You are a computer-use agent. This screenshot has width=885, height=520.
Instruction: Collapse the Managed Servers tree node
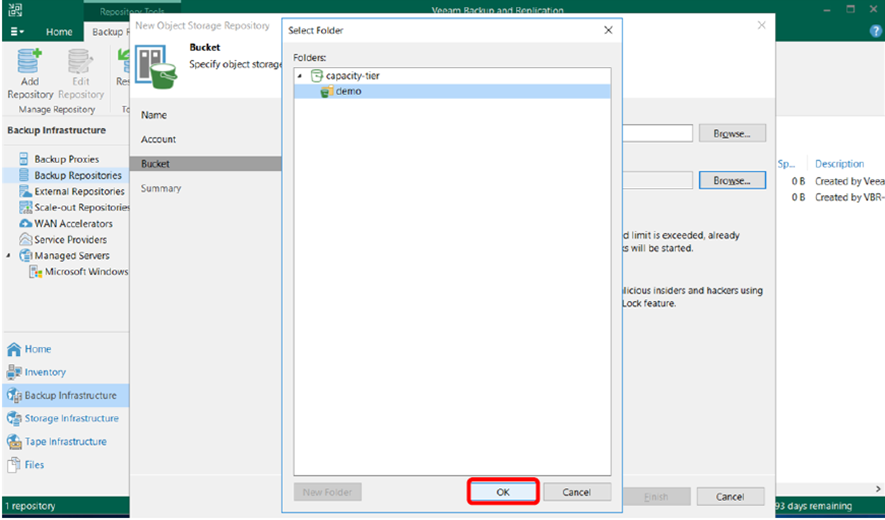coord(8,256)
